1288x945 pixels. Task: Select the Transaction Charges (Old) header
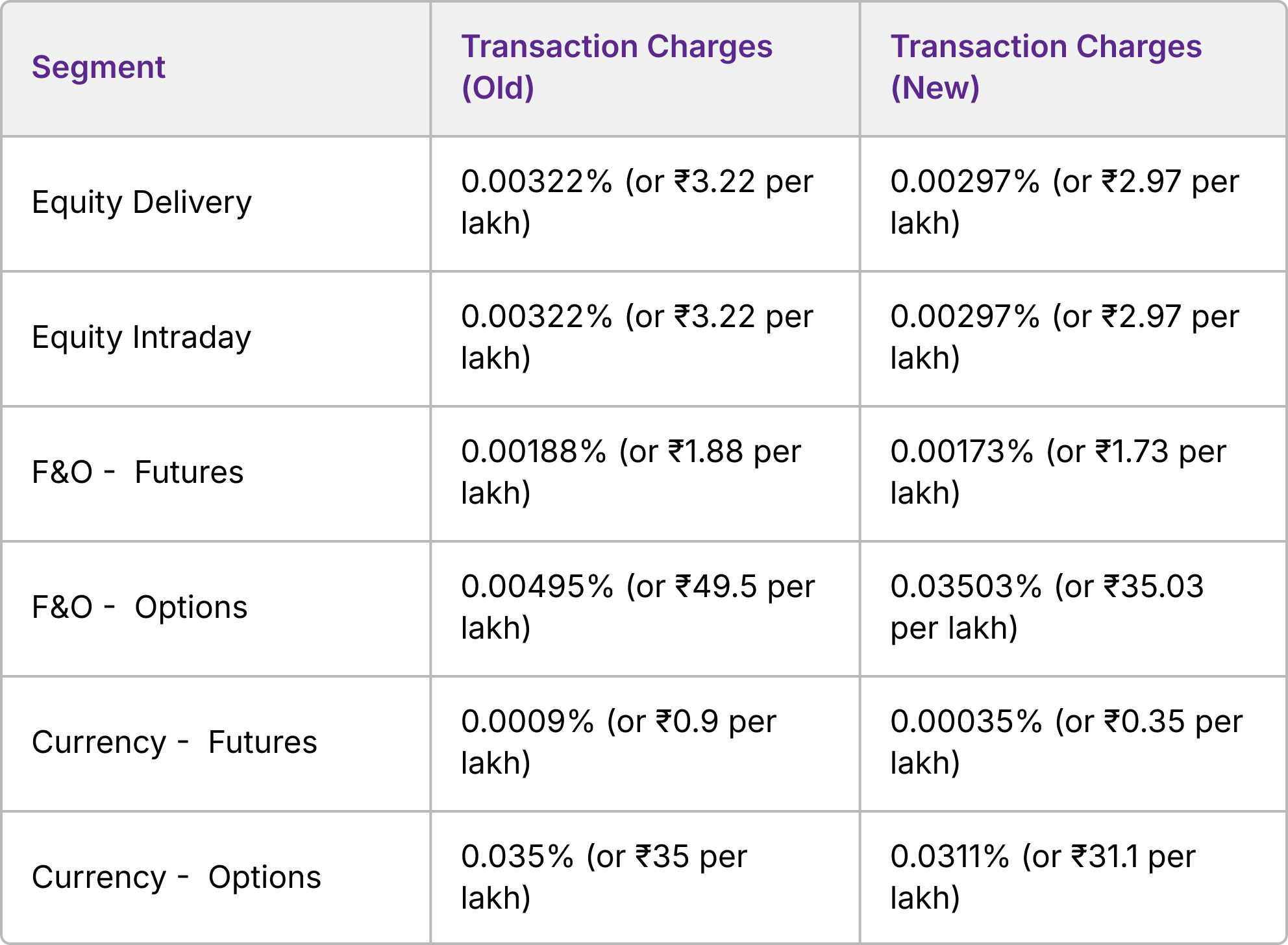pyautogui.click(x=616, y=67)
